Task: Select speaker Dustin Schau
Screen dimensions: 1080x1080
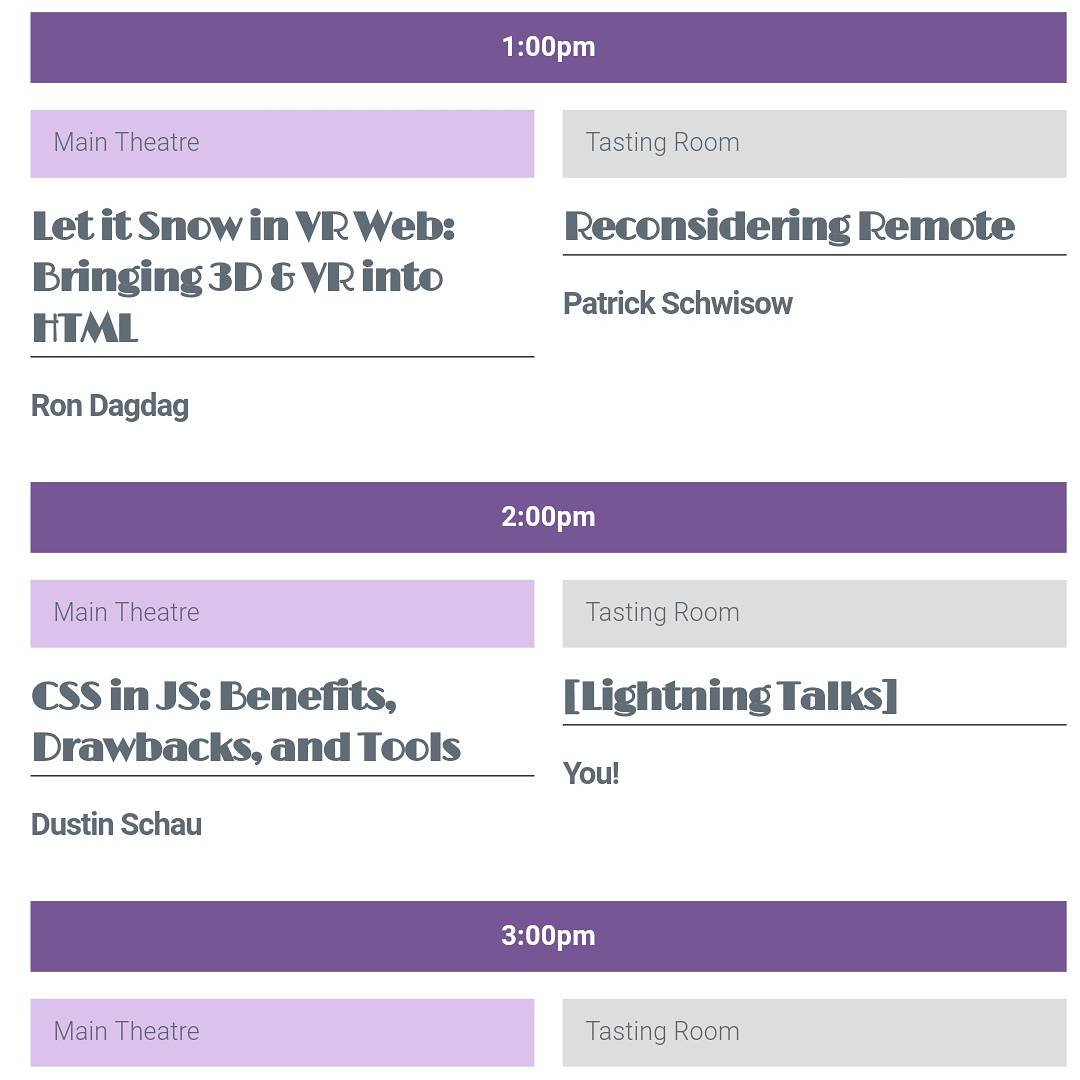Action: [116, 824]
